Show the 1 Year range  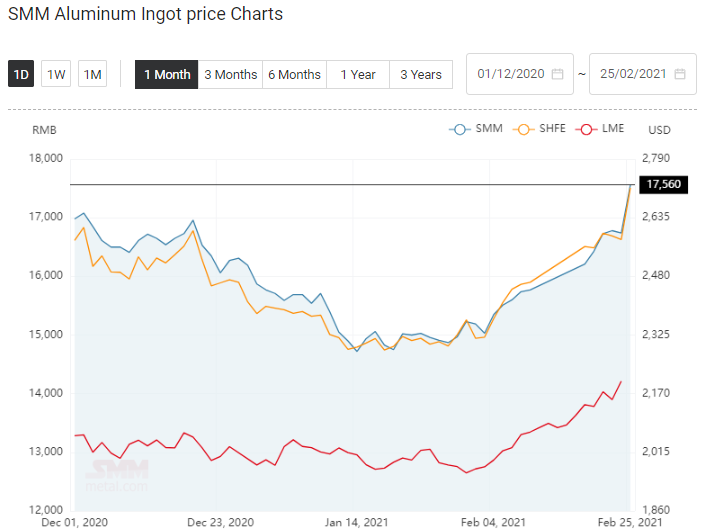pos(358,74)
